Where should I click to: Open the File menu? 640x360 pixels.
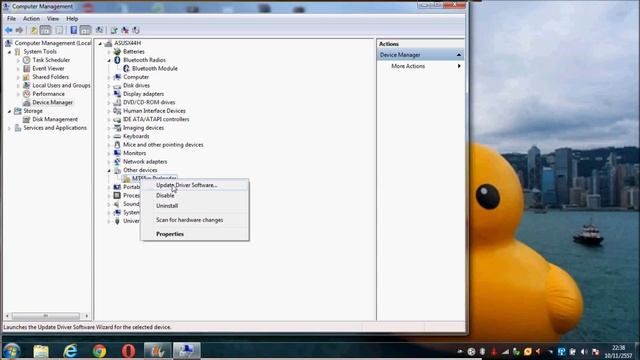[x=11, y=19]
